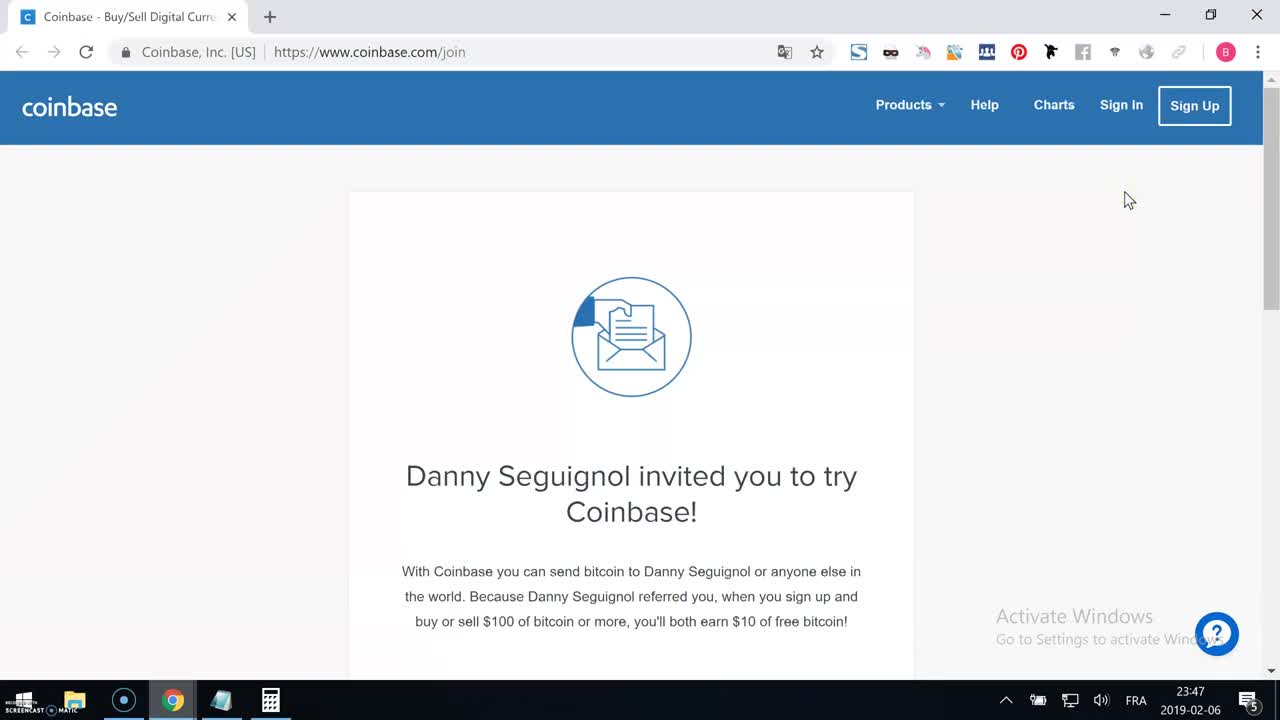Open the Help page in the header
This screenshot has width=1280, height=720.
(x=984, y=105)
